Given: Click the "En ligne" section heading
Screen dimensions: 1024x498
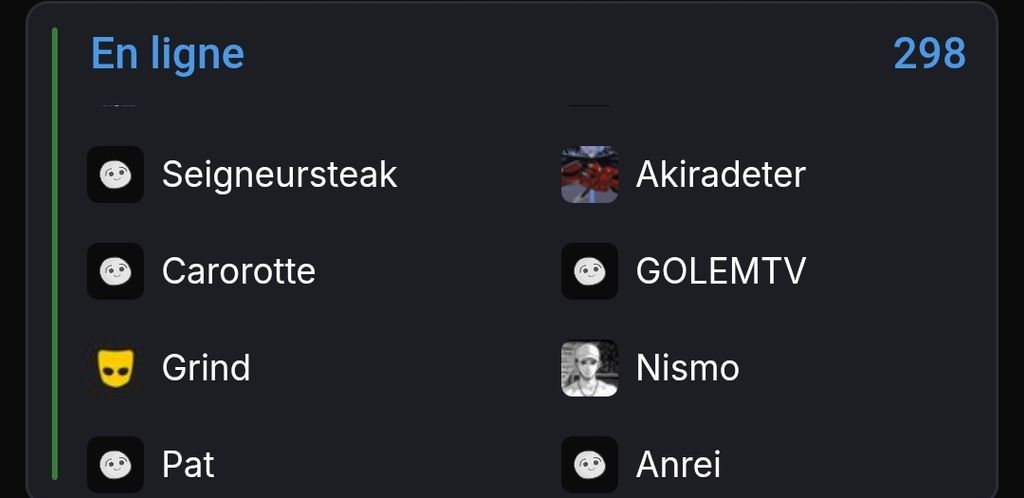Looking at the screenshot, I should [167, 53].
